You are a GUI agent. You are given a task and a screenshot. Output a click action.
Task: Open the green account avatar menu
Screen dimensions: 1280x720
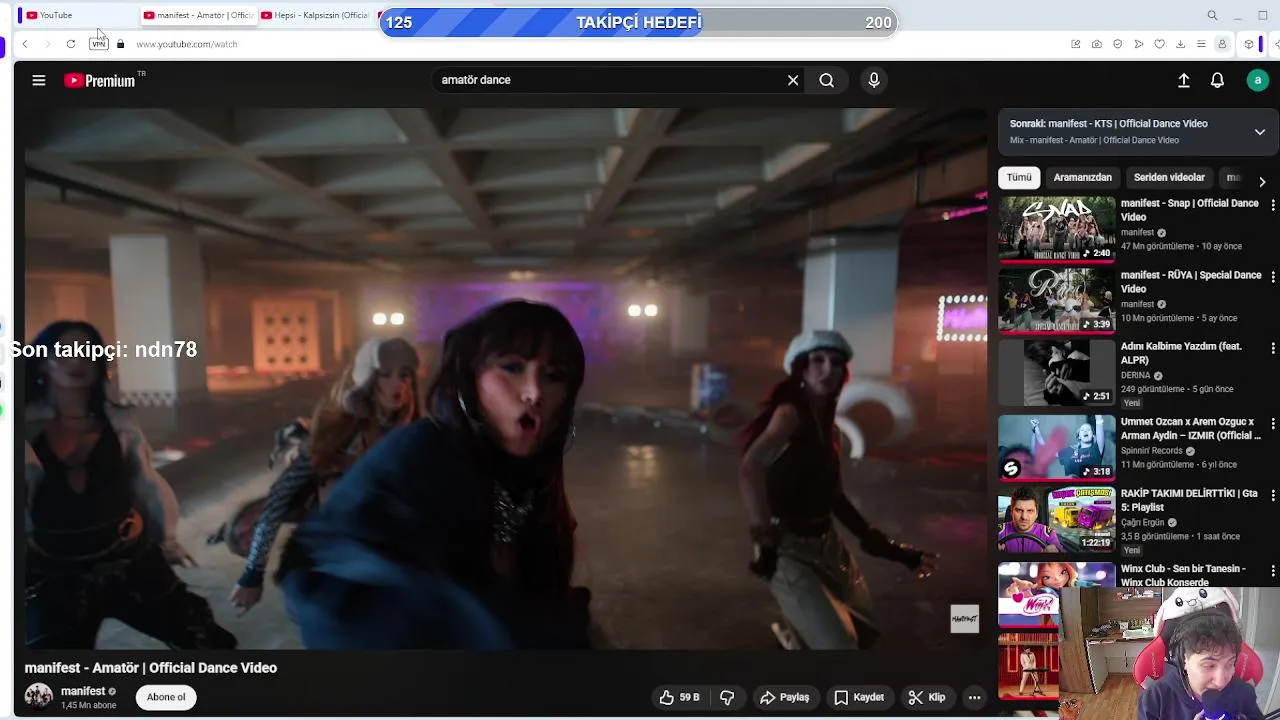coord(1258,81)
